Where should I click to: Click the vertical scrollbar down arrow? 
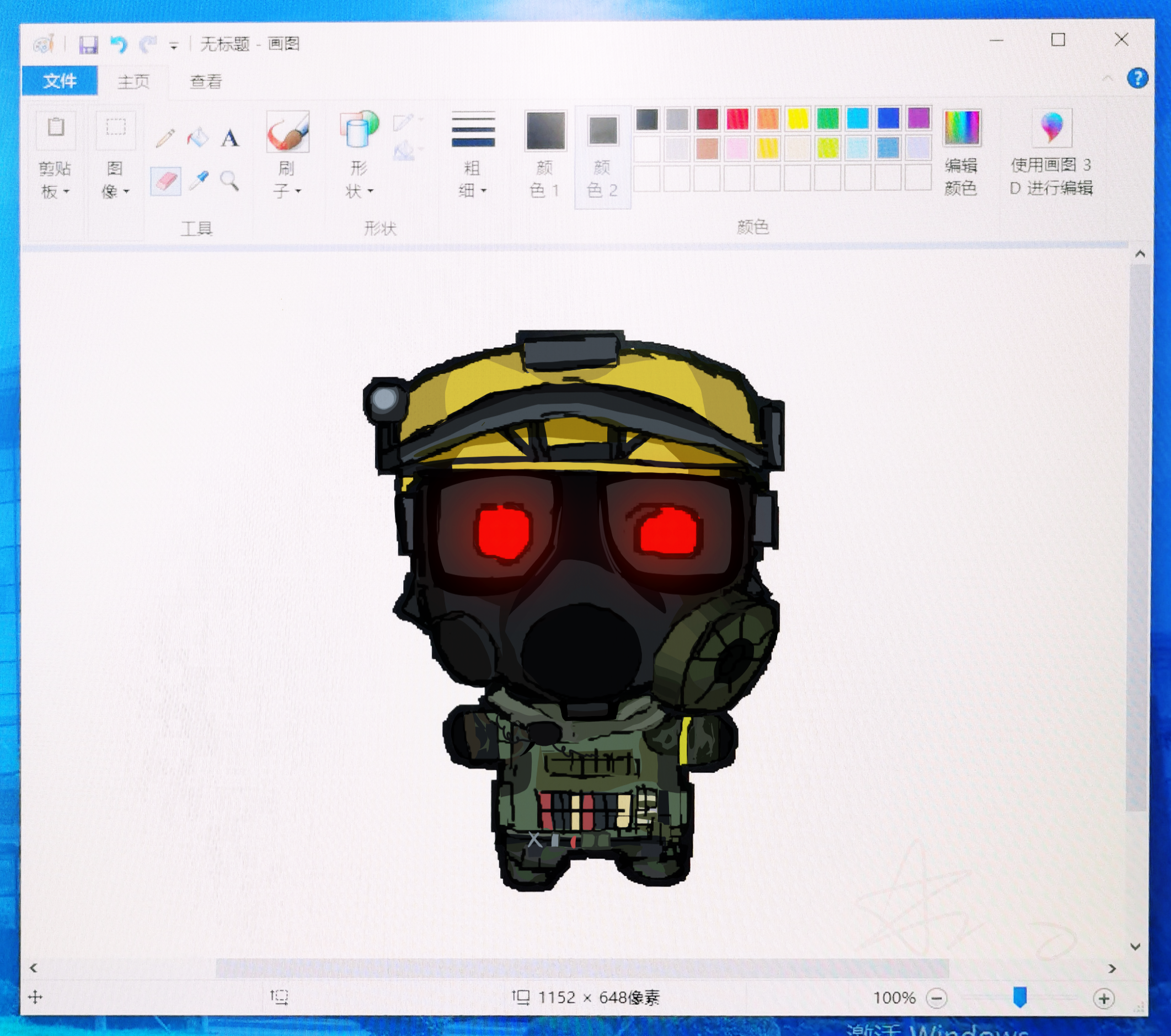tap(1136, 947)
